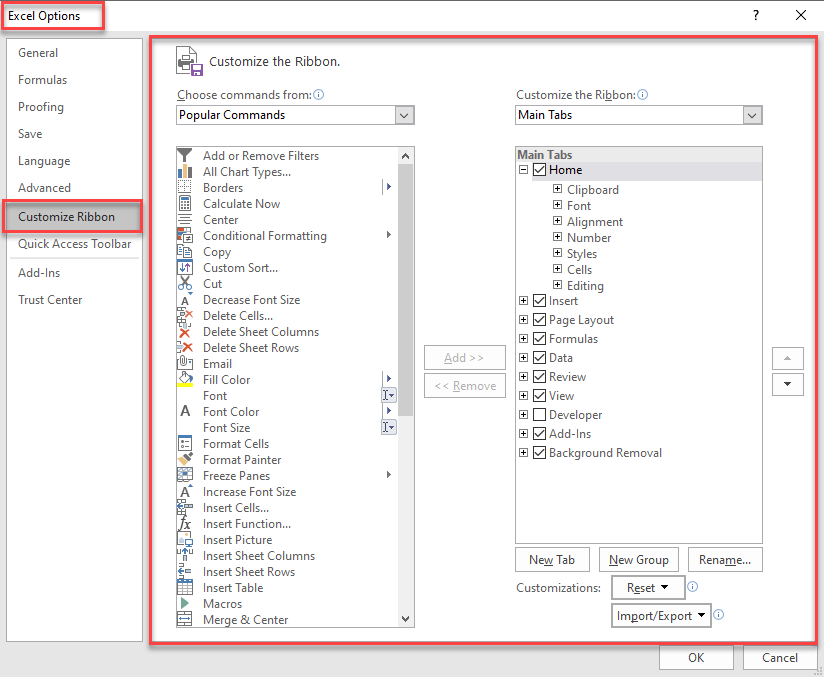Screen dimensions: 824x677
Task: Click the Delete Sheet Columns icon
Action: point(184,332)
